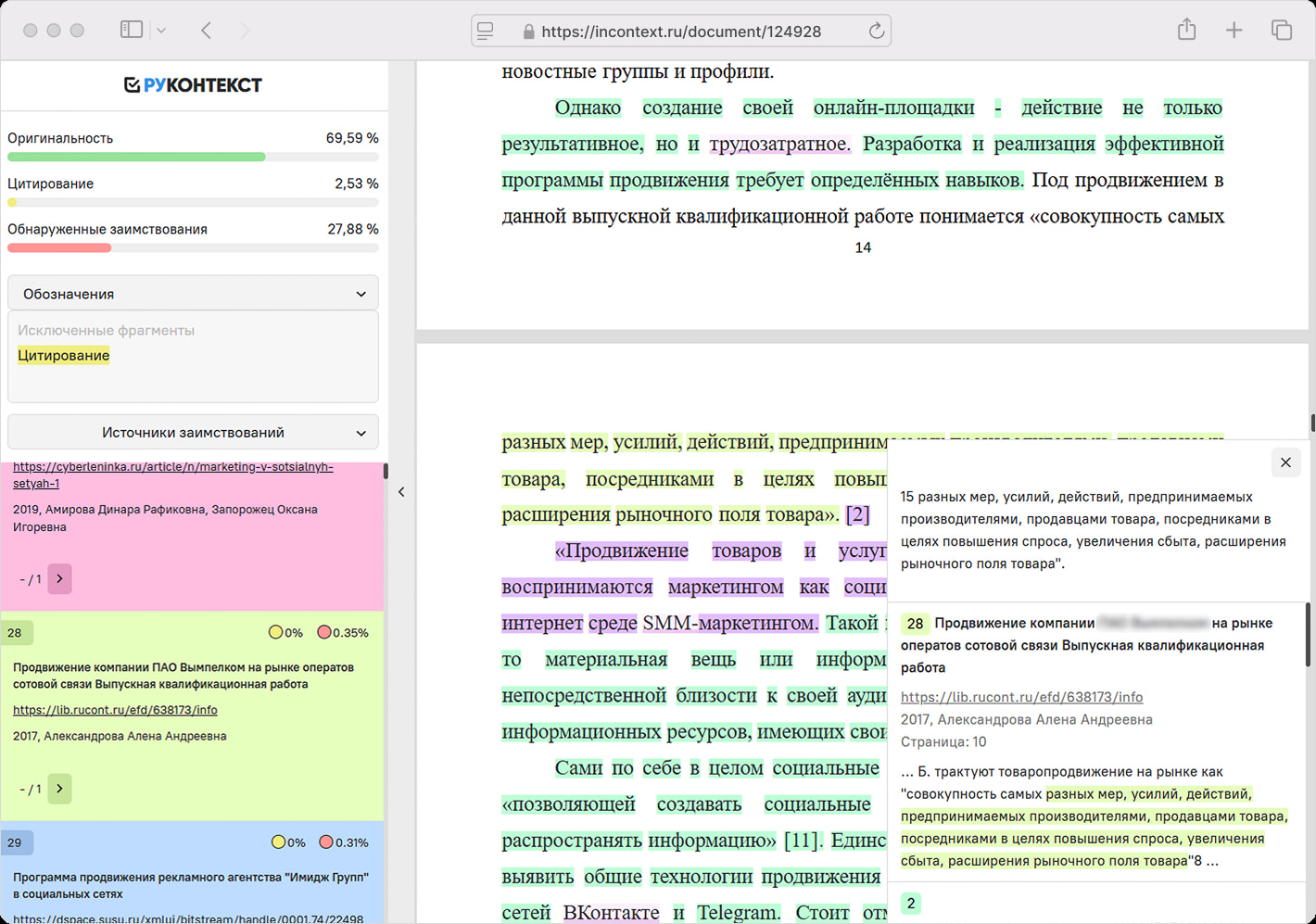Show the tab overview icon
Screen dimensions: 1316x924
(1281, 31)
